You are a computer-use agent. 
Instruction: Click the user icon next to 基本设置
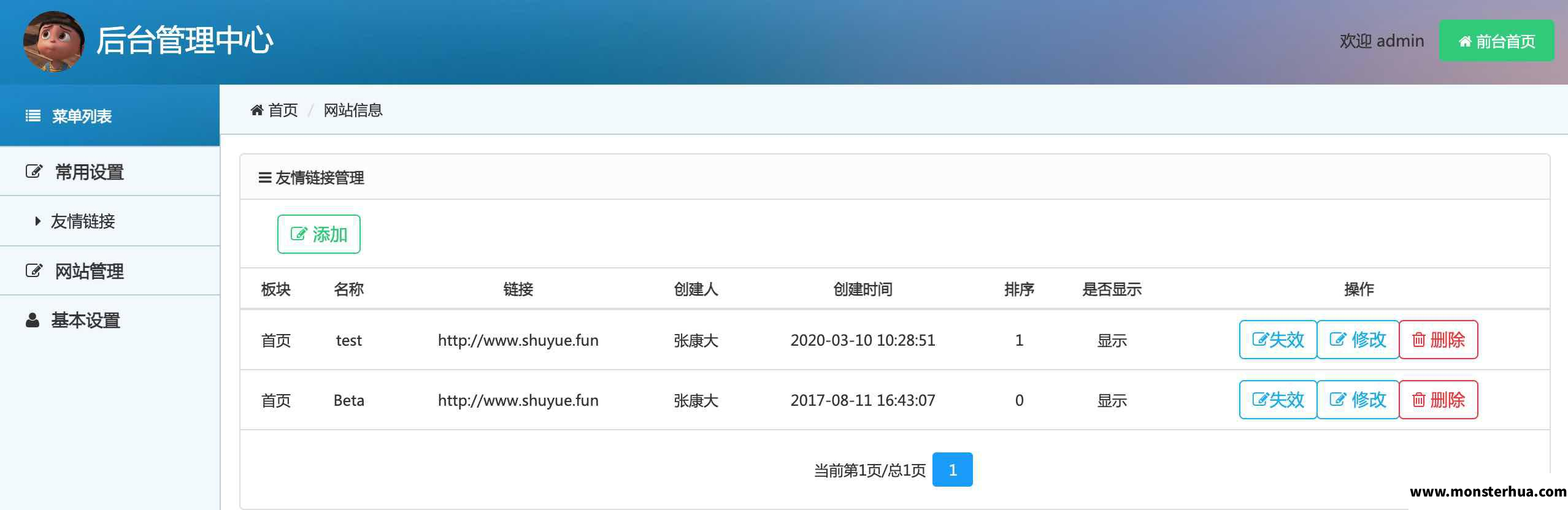click(x=33, y=320)
